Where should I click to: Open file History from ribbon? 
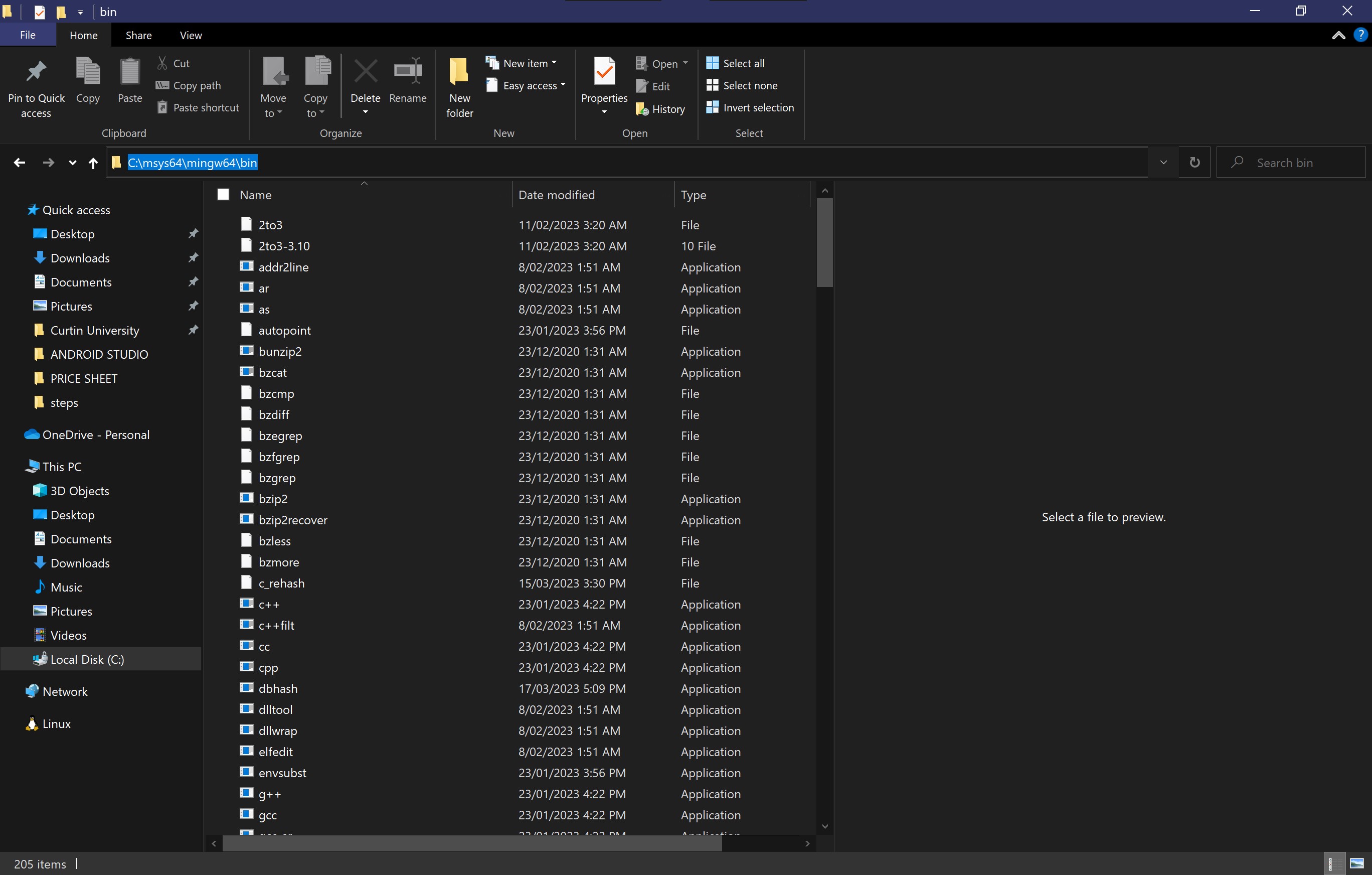click(x=660, y=109)
